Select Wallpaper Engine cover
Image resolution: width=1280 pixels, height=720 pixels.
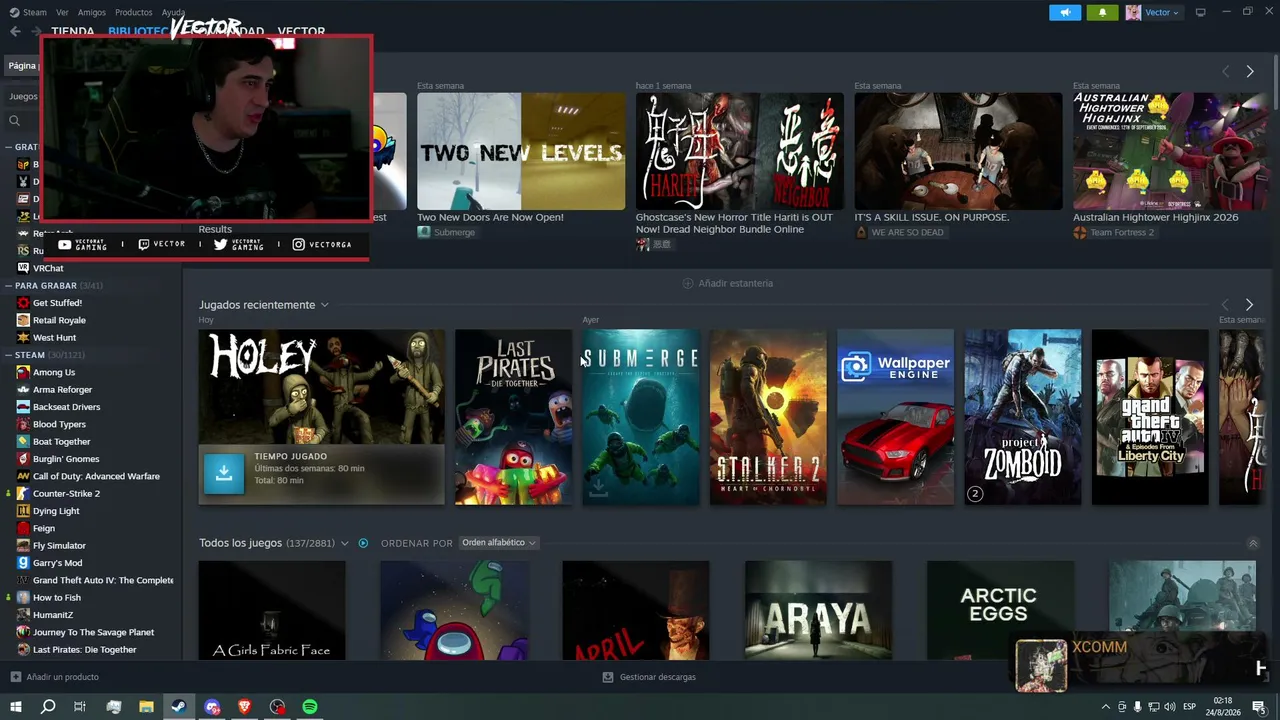(896, 417)
